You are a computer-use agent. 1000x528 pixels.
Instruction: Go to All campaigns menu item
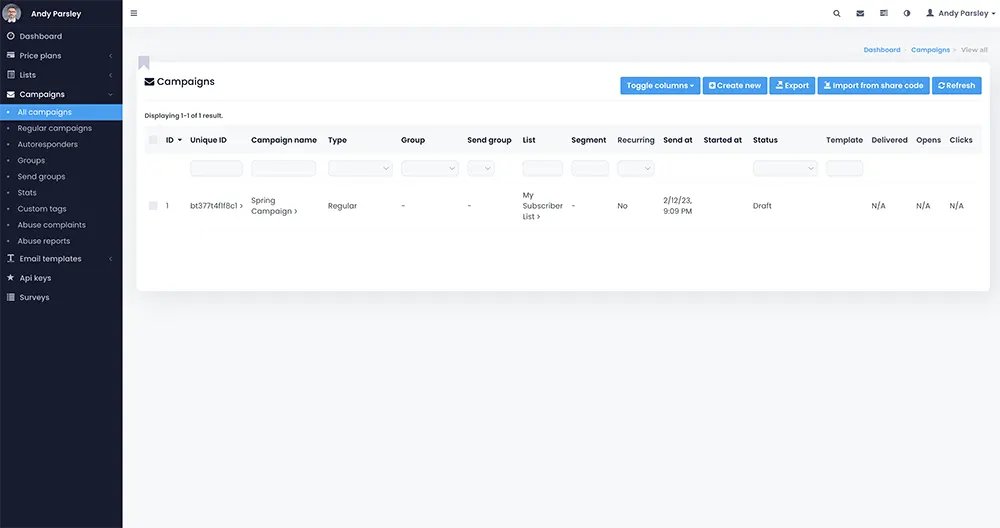[61, 112]
